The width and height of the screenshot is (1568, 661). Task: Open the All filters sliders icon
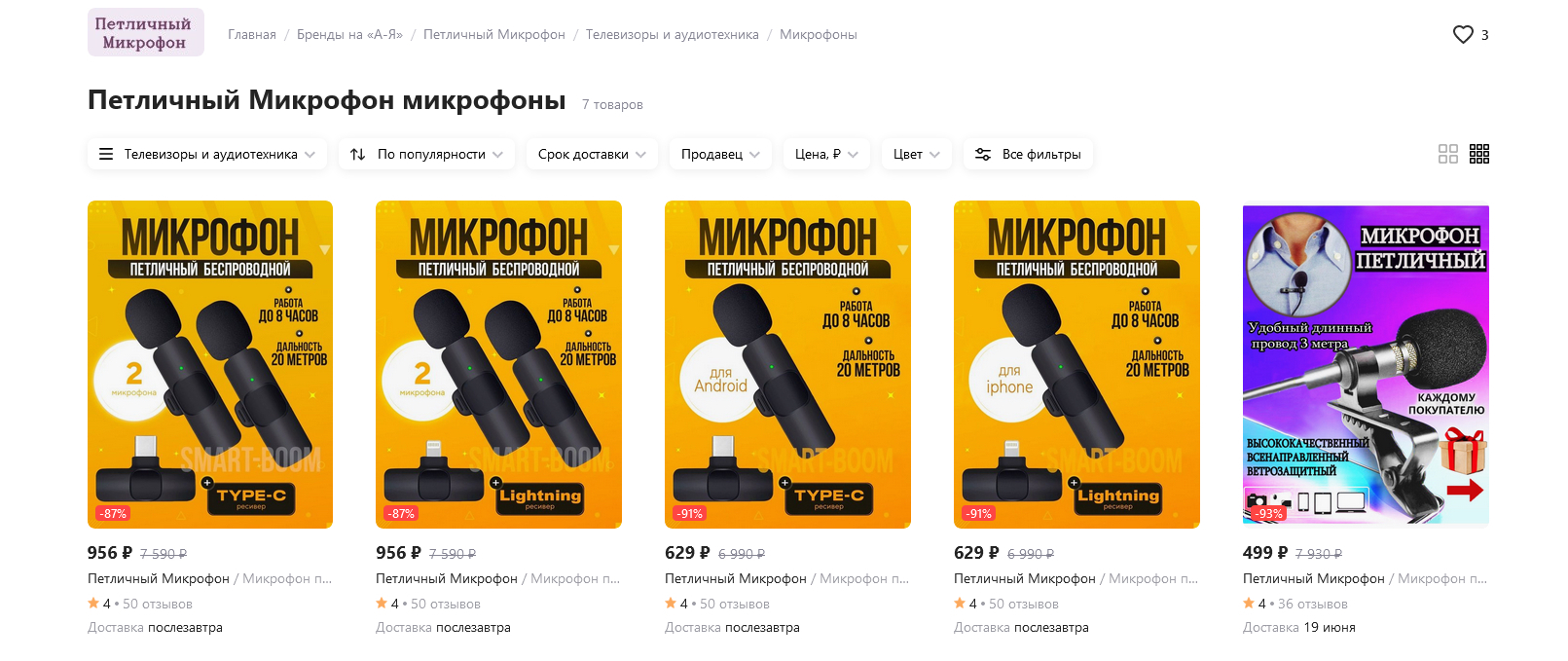coord(983,154)
